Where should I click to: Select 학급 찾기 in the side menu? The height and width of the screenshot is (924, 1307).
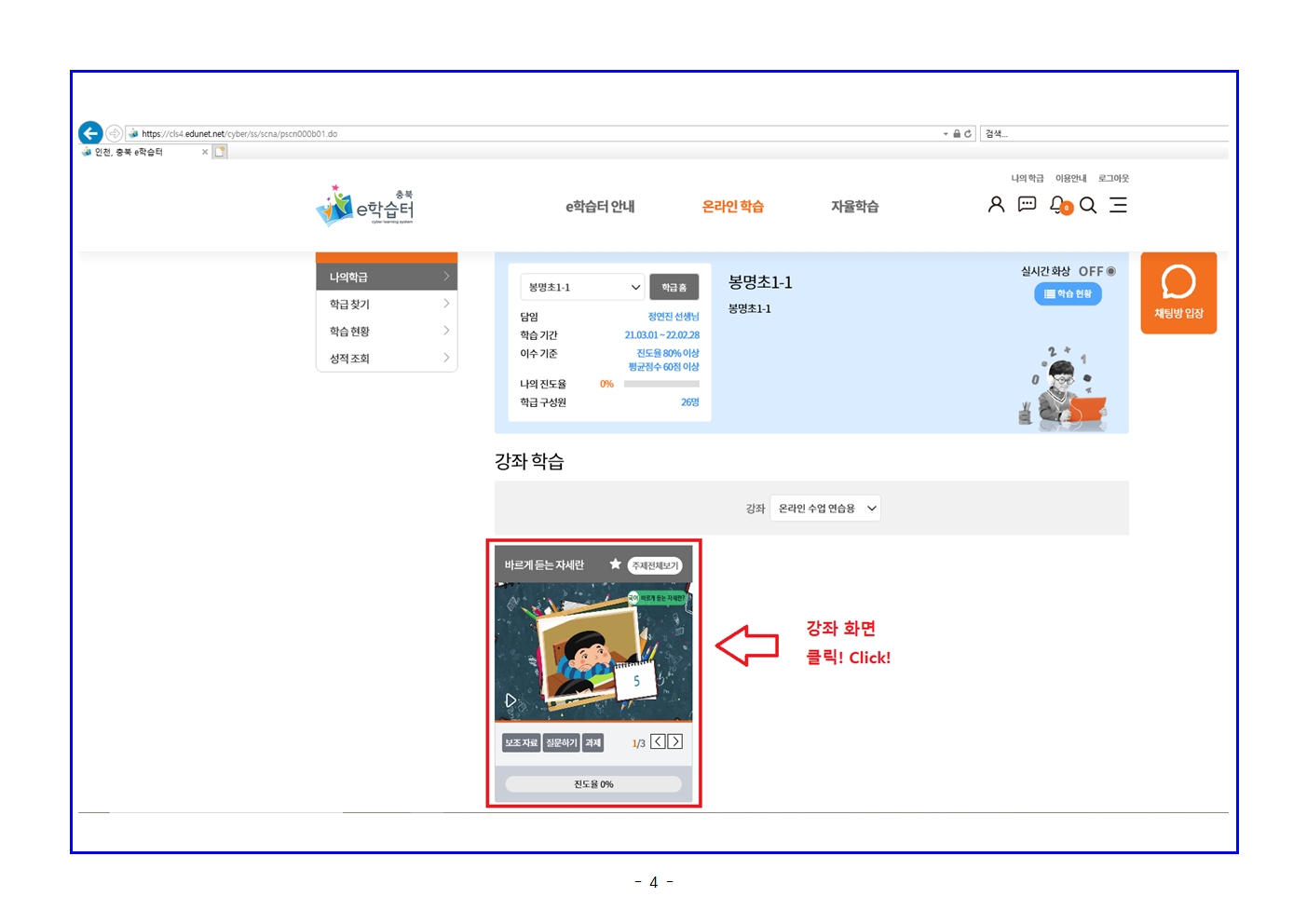click(387, 304)
